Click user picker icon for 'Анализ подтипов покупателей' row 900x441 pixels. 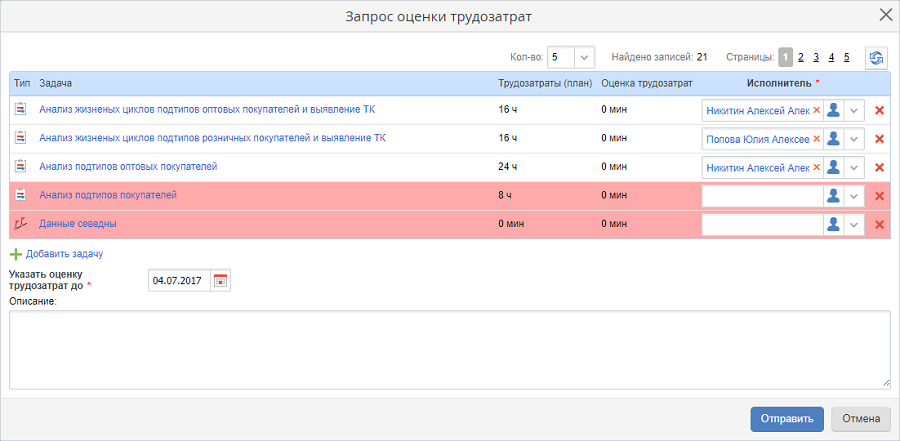pos(833,196)
